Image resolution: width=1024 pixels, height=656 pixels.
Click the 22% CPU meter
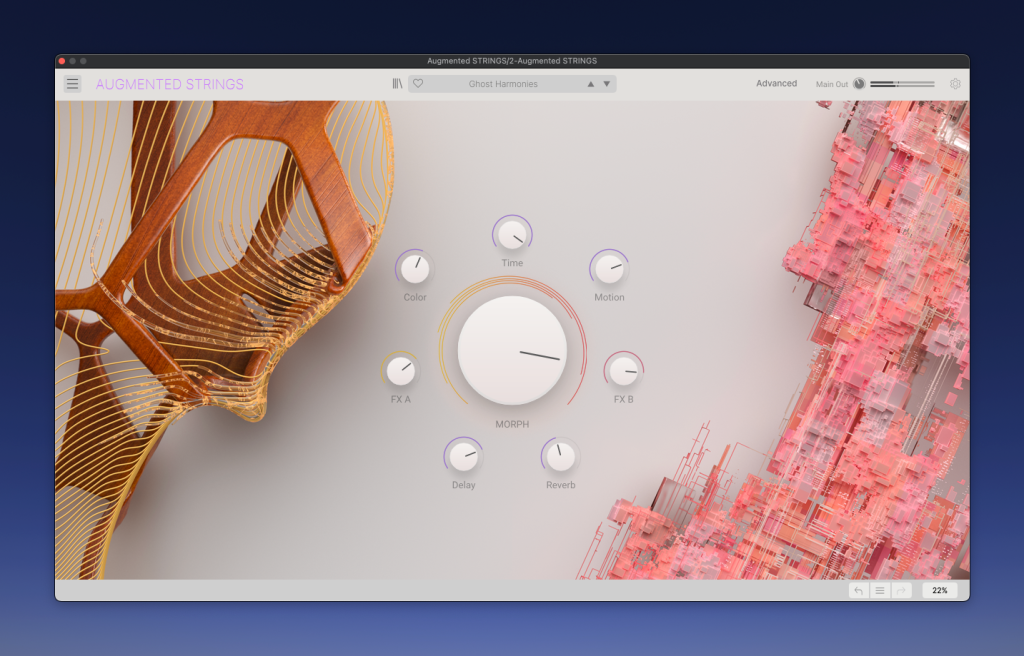[x=940, y=591]
